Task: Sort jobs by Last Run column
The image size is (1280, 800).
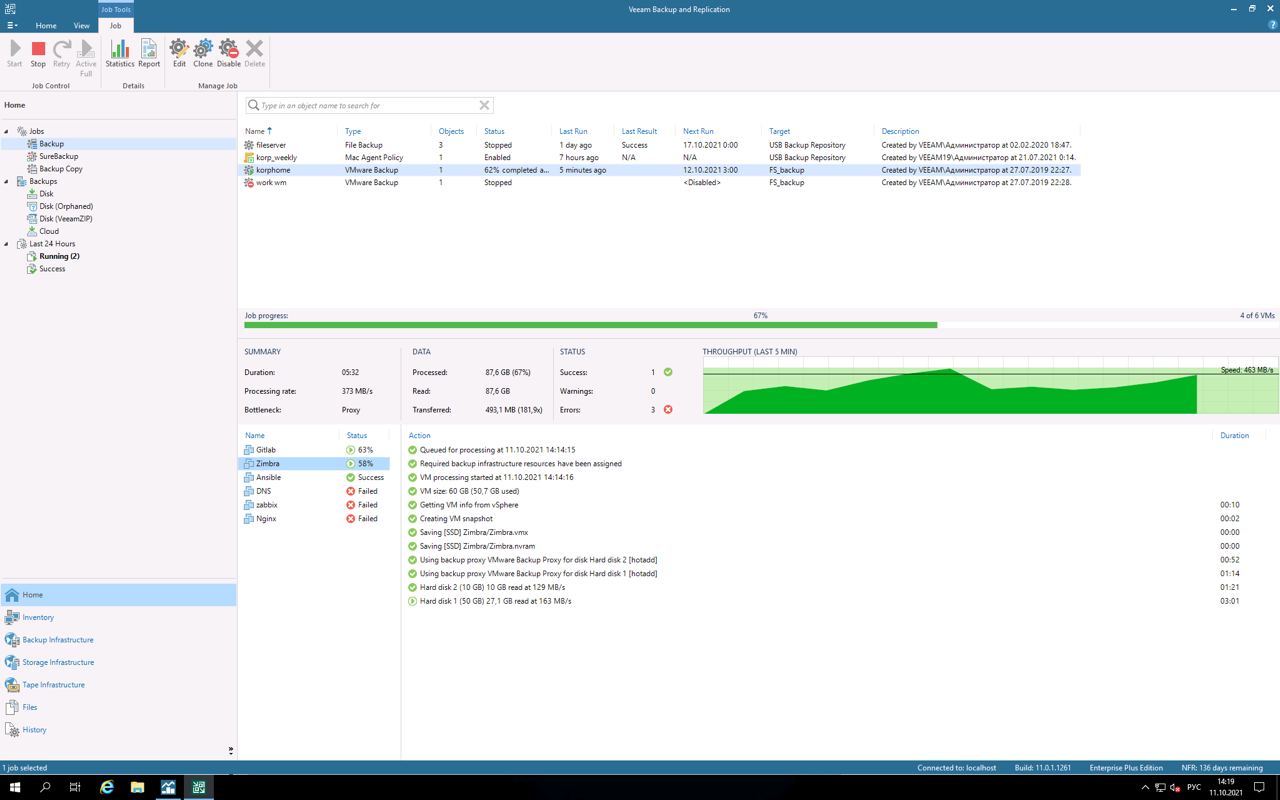Action: point(573,131)
